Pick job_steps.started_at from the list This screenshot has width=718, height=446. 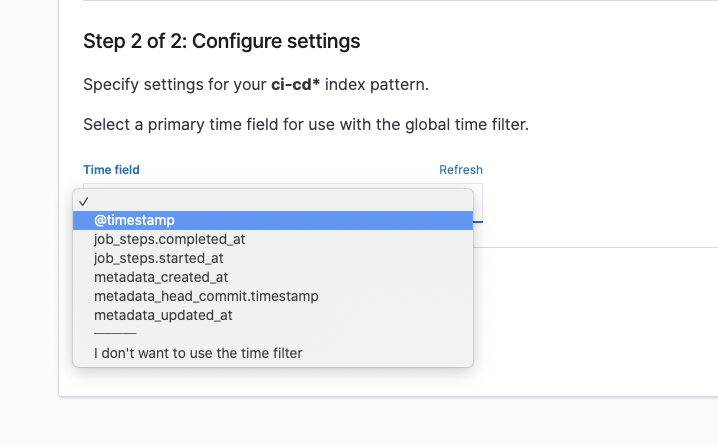pyautogui.click(x=159, y=258)
